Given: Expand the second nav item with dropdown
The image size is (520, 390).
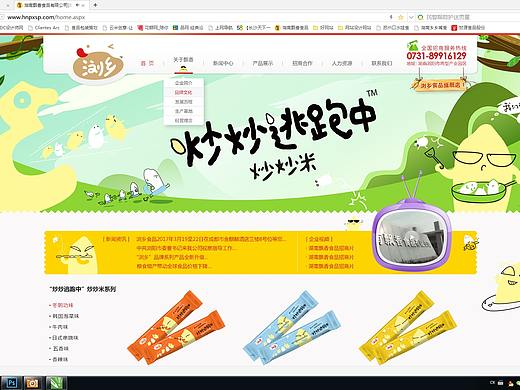Looking at the screenshot, I should [x=183, y=60].
